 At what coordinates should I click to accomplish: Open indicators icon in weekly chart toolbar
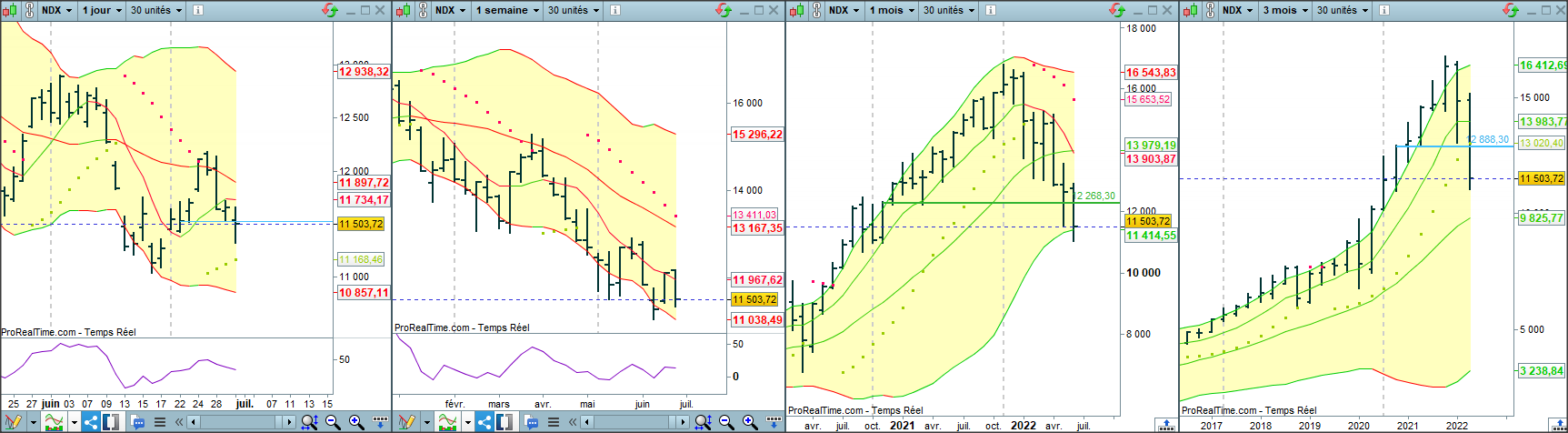point(447,422)
